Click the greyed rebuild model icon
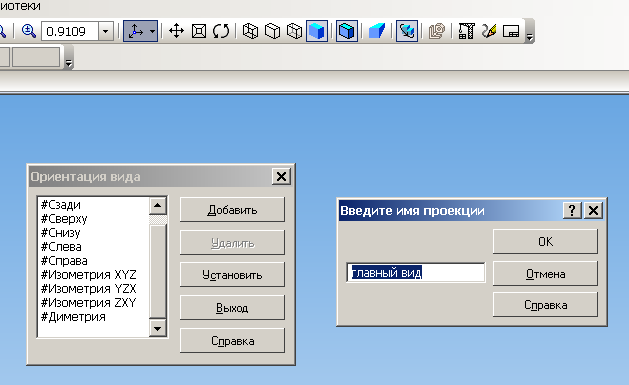 tap(437, 31)
